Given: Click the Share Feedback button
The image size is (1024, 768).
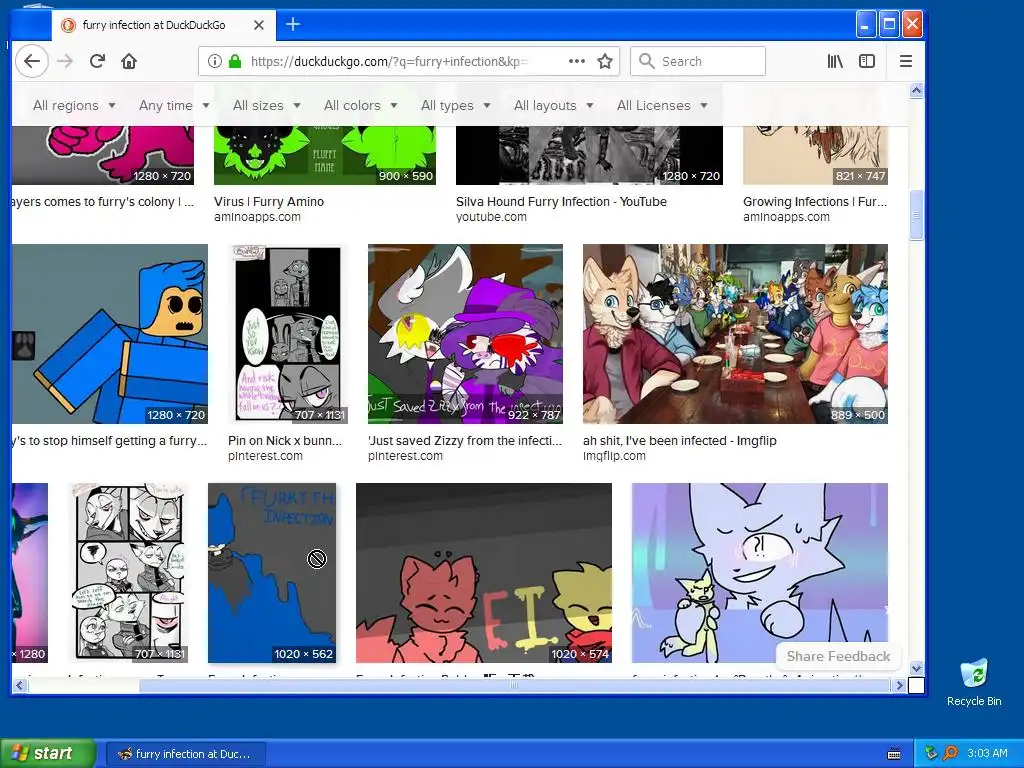Looking at the screenshot, I should [838, 656].
